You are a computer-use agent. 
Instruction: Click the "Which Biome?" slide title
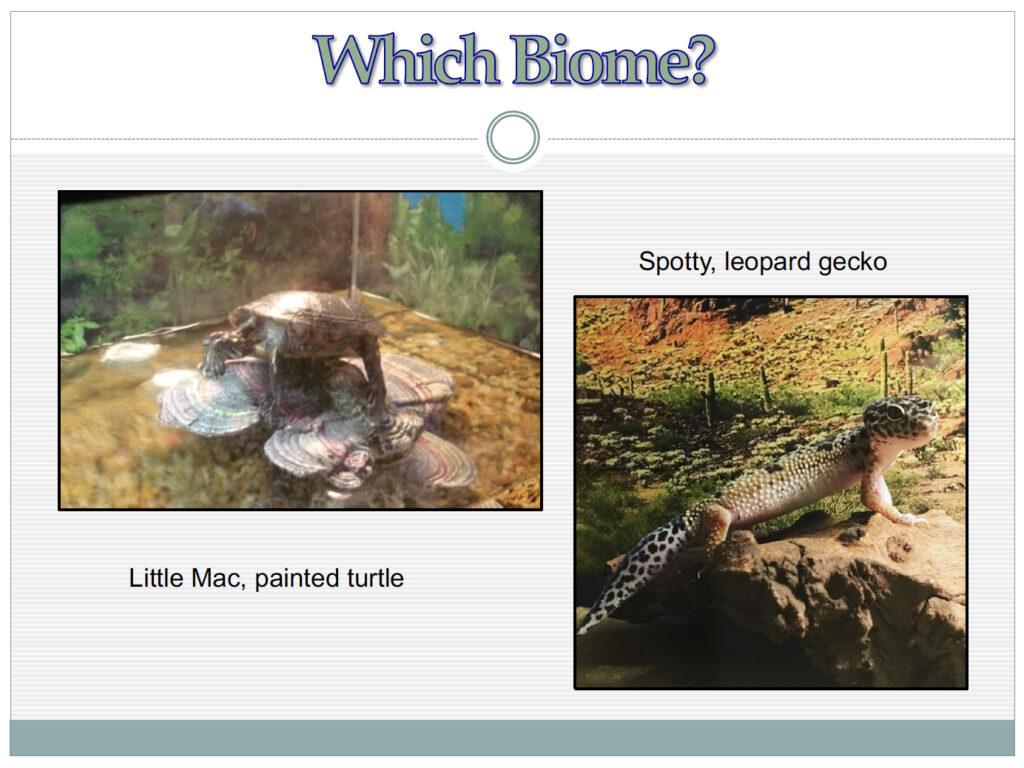click(x=513, y=60)
